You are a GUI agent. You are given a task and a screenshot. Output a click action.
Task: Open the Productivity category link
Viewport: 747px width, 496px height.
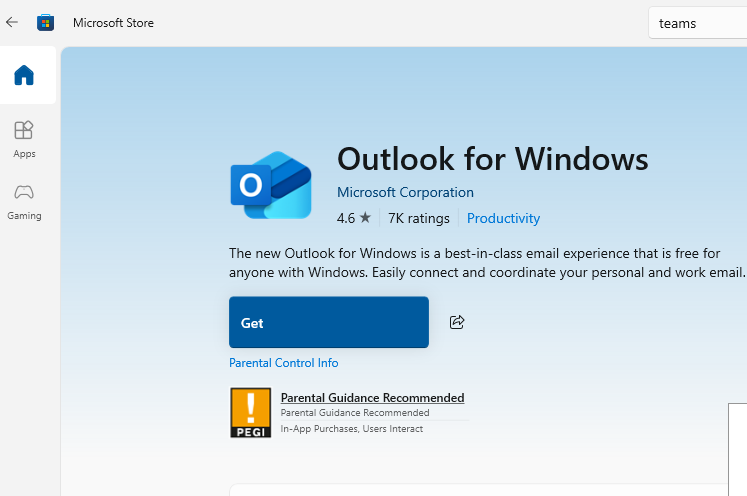tap(503, 218)
